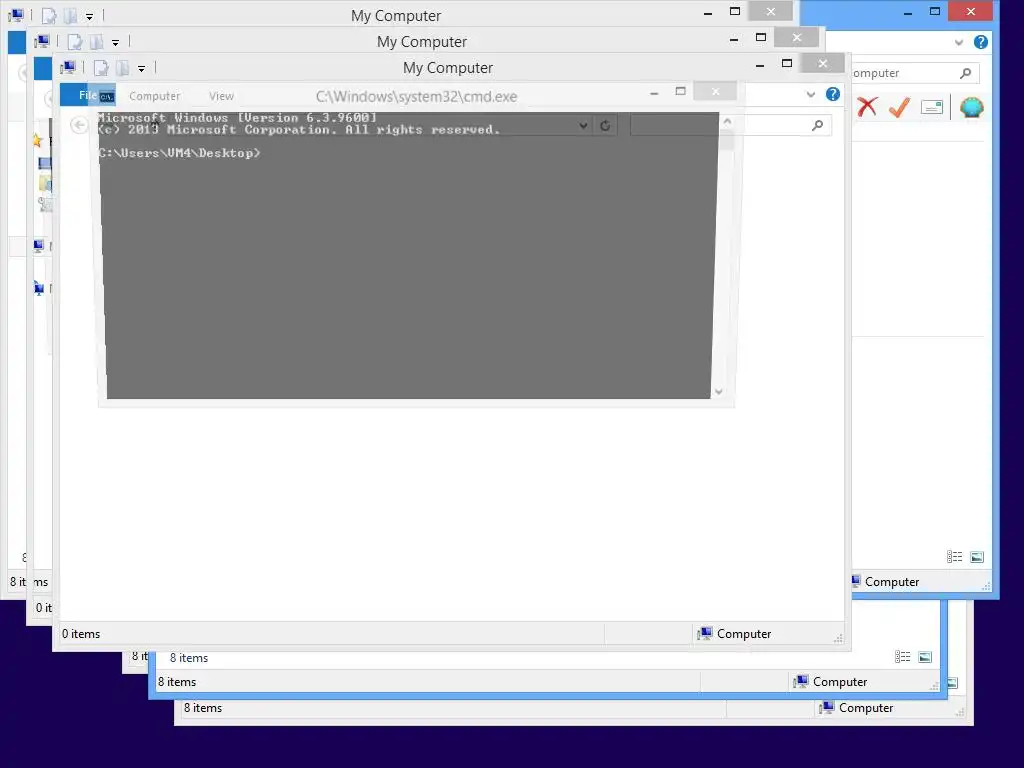Minimize the frontmost My Computer window
The width and height of the screenshot is (1024, 768).
point(760,65)
